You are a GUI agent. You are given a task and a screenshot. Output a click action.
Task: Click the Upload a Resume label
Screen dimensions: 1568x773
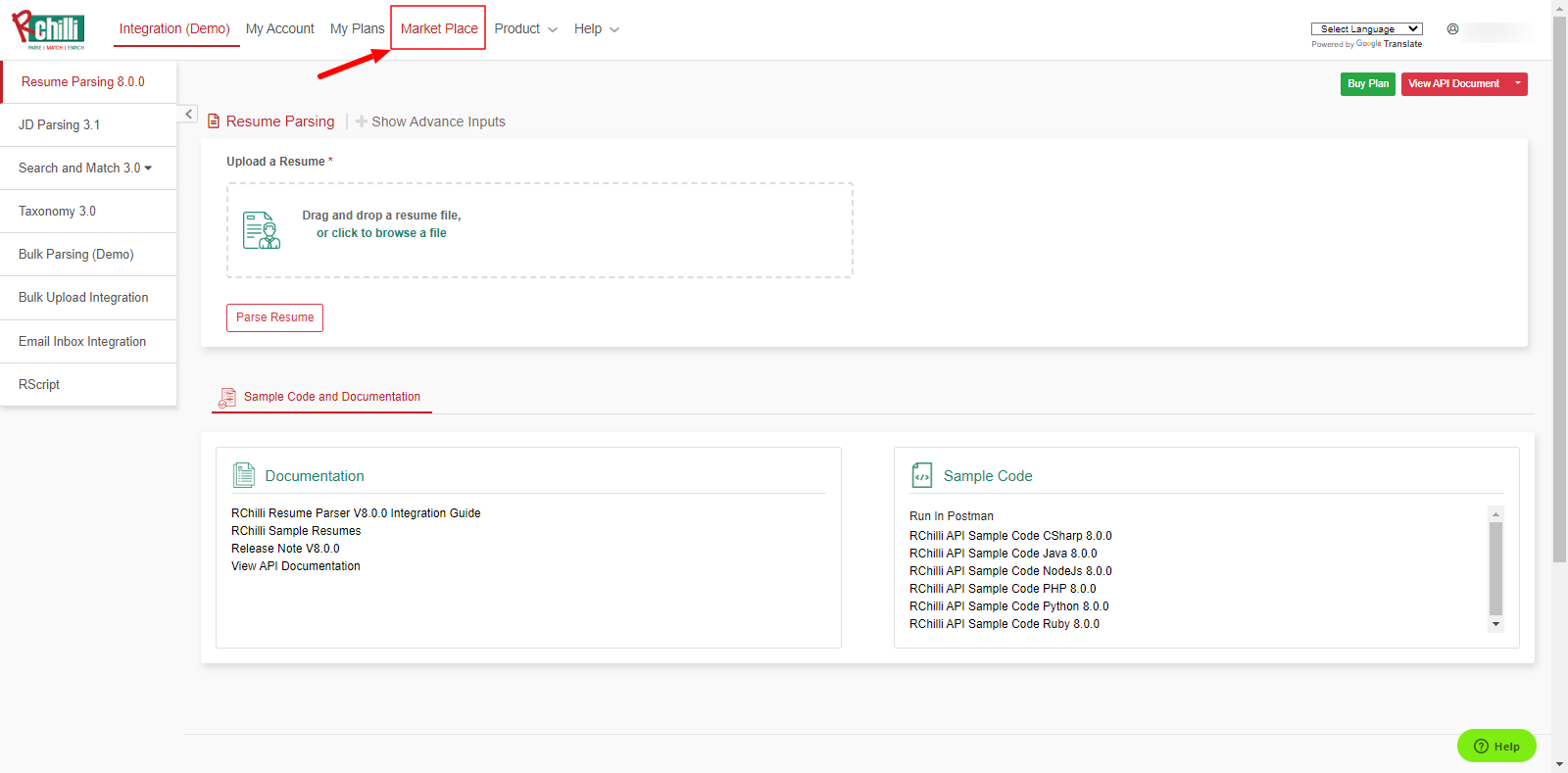tap(279, 162)
